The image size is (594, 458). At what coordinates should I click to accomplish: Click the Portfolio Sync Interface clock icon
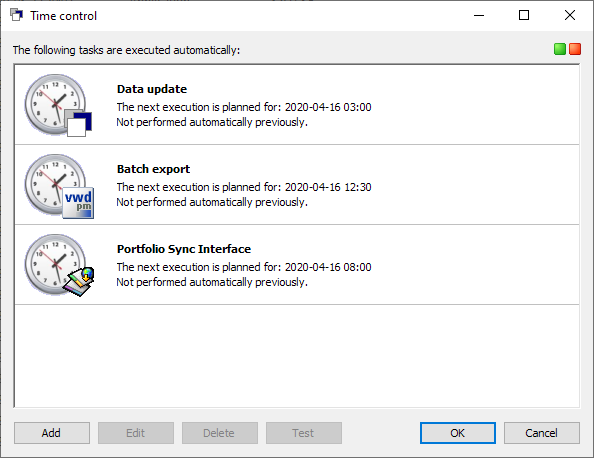click(x=59, y=265)
